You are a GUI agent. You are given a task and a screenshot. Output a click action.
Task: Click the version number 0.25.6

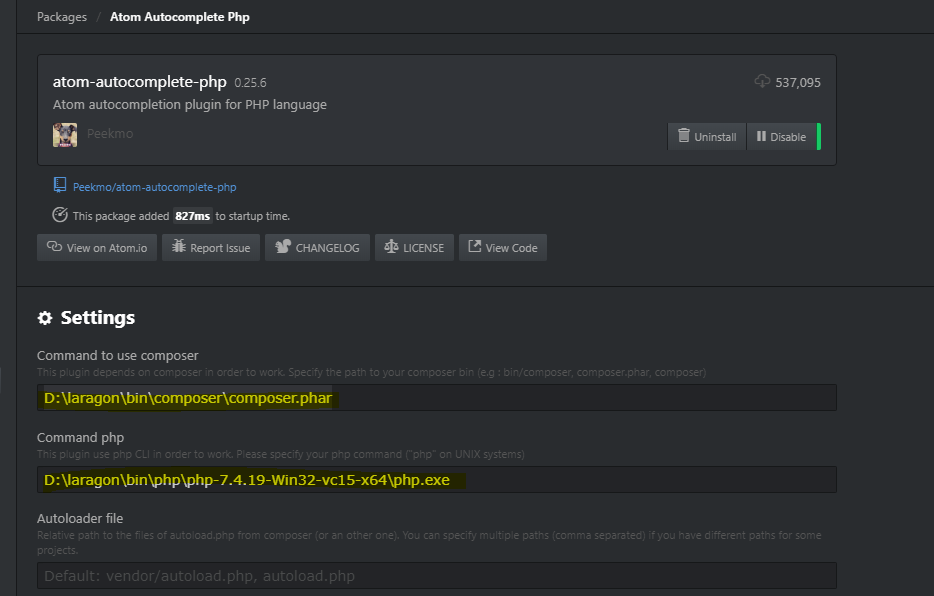tap(250, 83)
